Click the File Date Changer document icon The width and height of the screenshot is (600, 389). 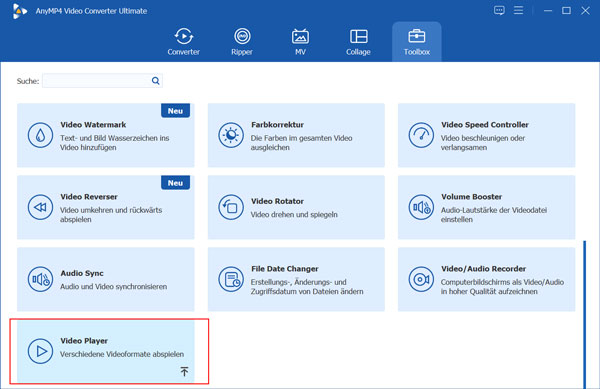coord(231,279)
